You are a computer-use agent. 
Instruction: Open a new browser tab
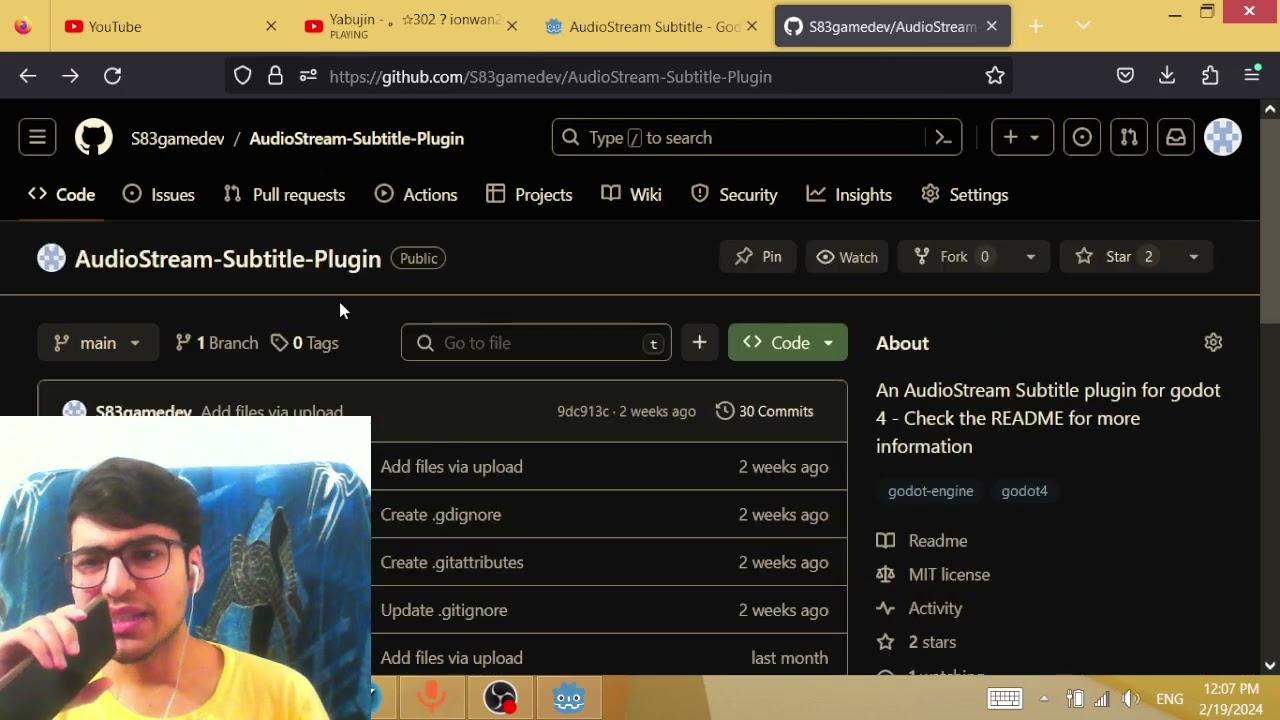1036,27
